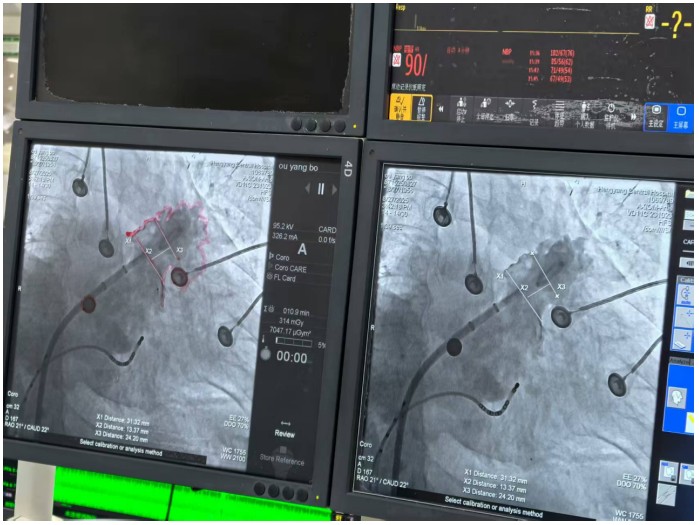The width and height of the screenshot is (699, 525).
Task: Open main setup on patient monitor
Action: pos(656,112)
